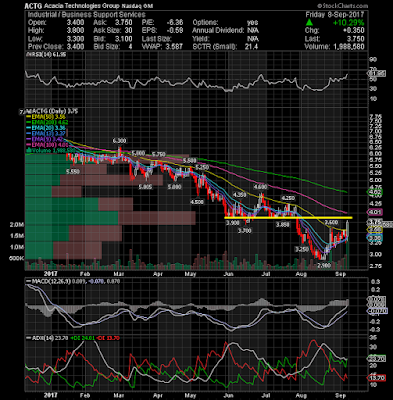
Task: Click the +10.29% percent change value
Action: tap(348, 23)
